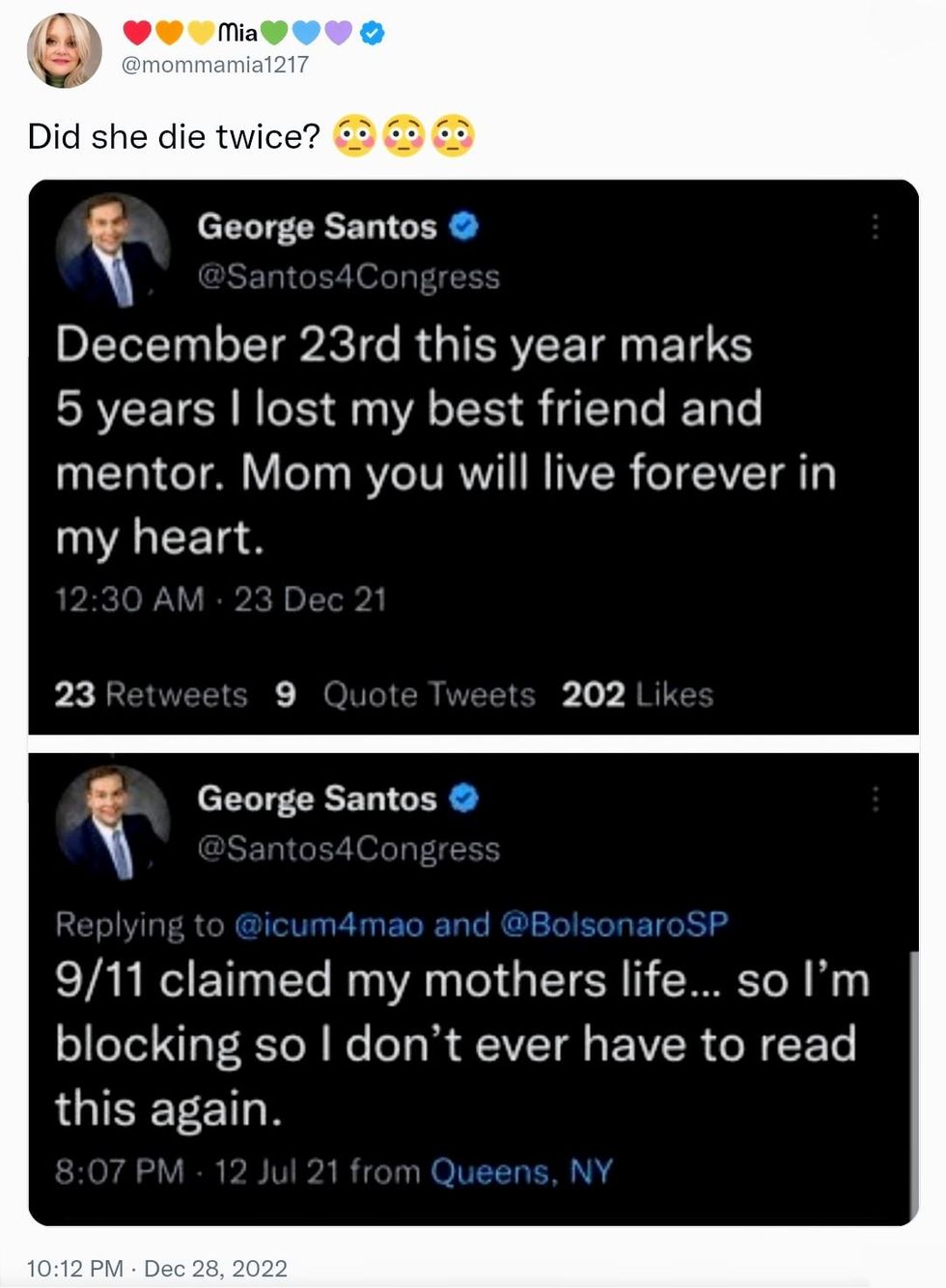This screenshot has height=1288, width=946.
Task: Click the scrollbar beside the 9/11 reply tweet
Action: tap(912, 1081)
